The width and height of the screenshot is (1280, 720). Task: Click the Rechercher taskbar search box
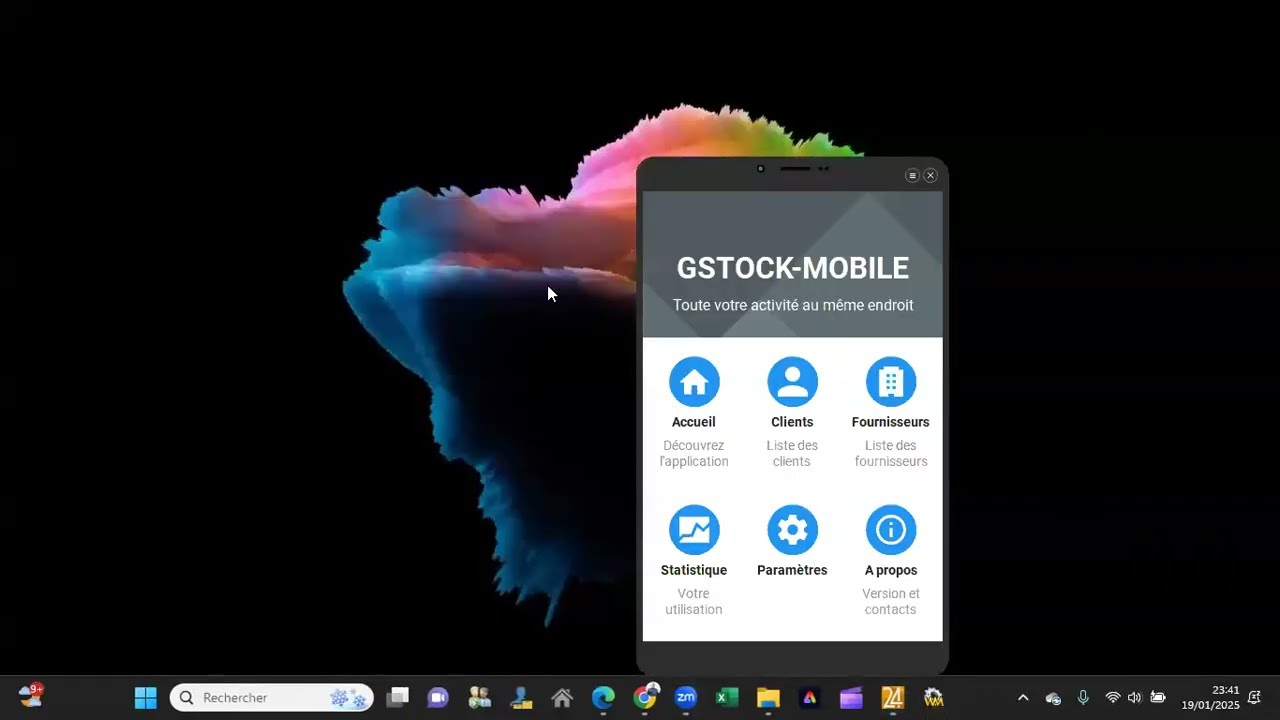(x=272, y=697)
